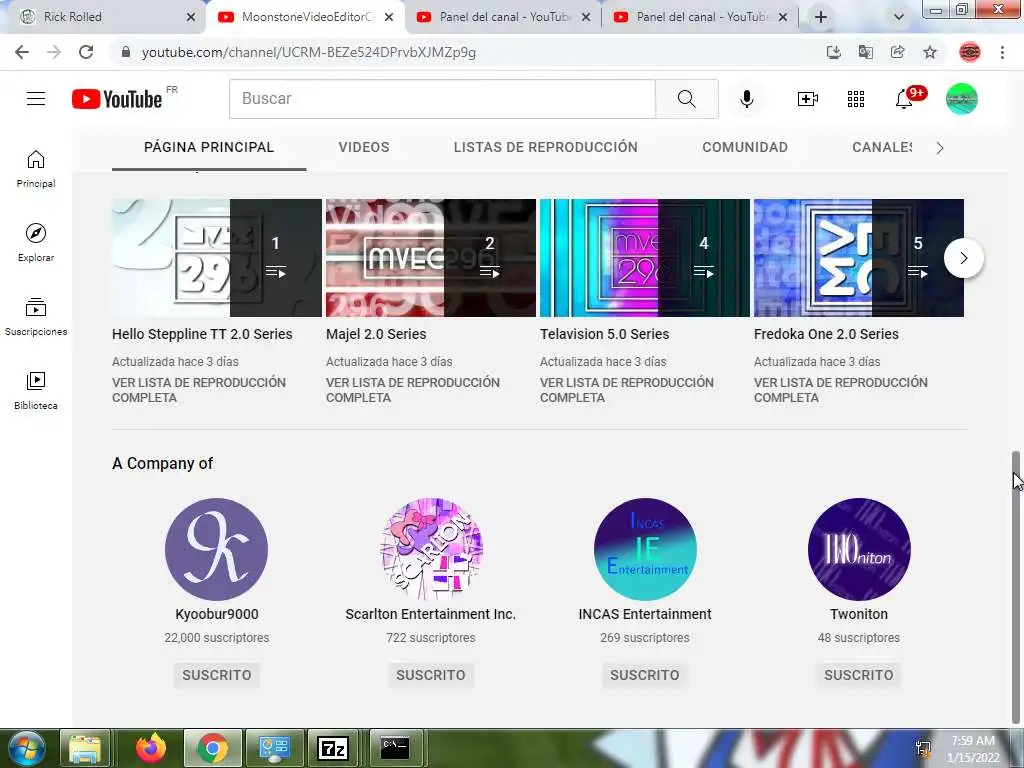This screenshot has height=768, width=1024.
Task: Open the Kyoobur9000 channel name link
Action: tap(217, 614)
